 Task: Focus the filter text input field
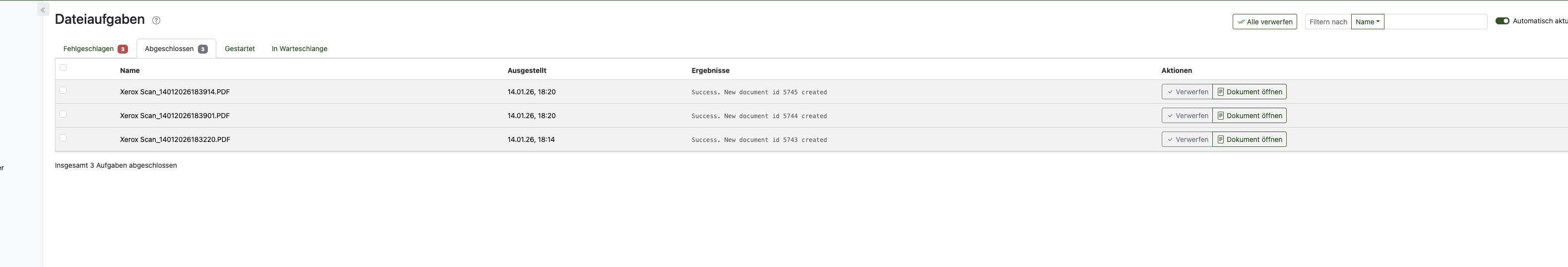click(1435, 22)
